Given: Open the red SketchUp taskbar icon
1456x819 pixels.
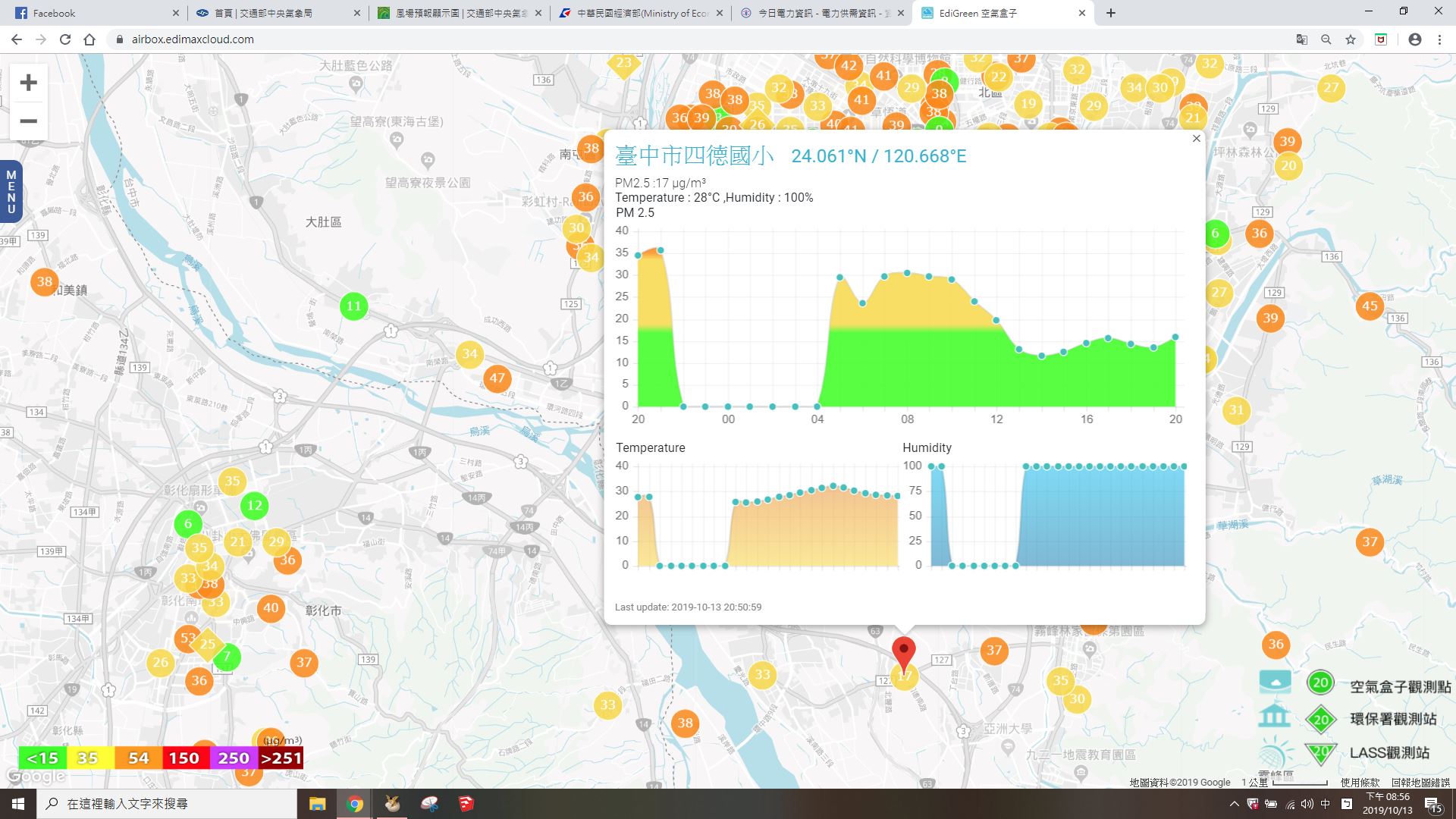Looking at the screenshot, I should 466,804.
